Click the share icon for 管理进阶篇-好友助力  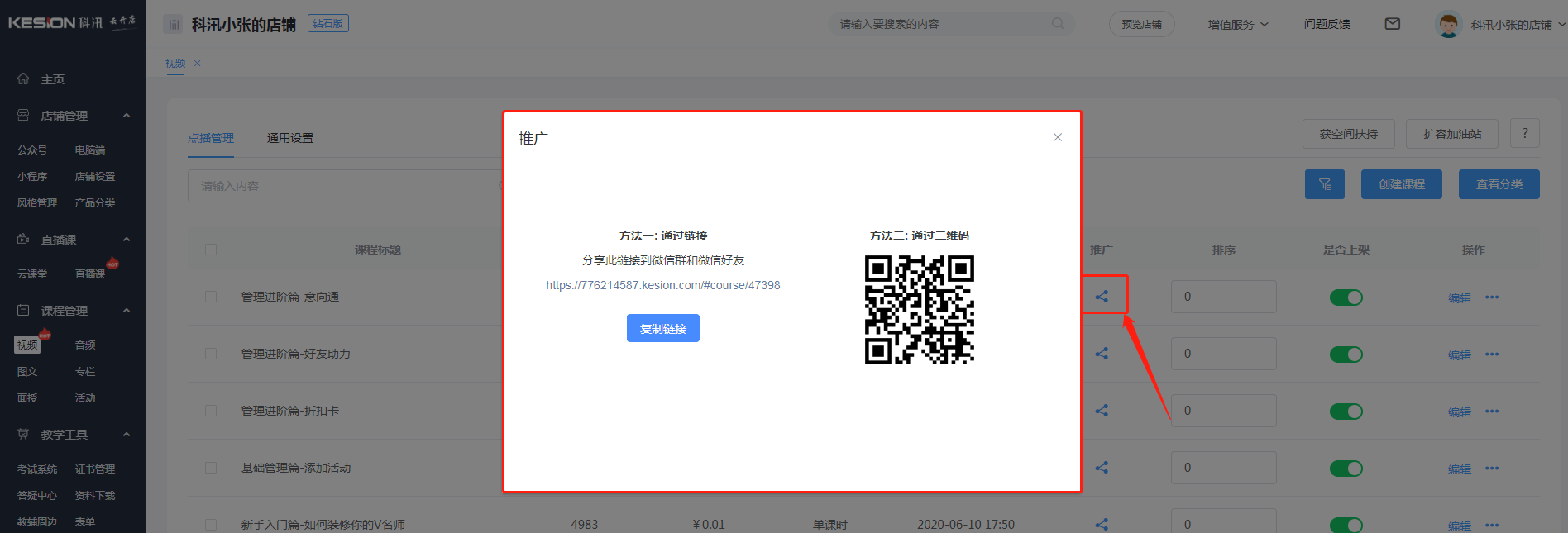pos(1102,354)
